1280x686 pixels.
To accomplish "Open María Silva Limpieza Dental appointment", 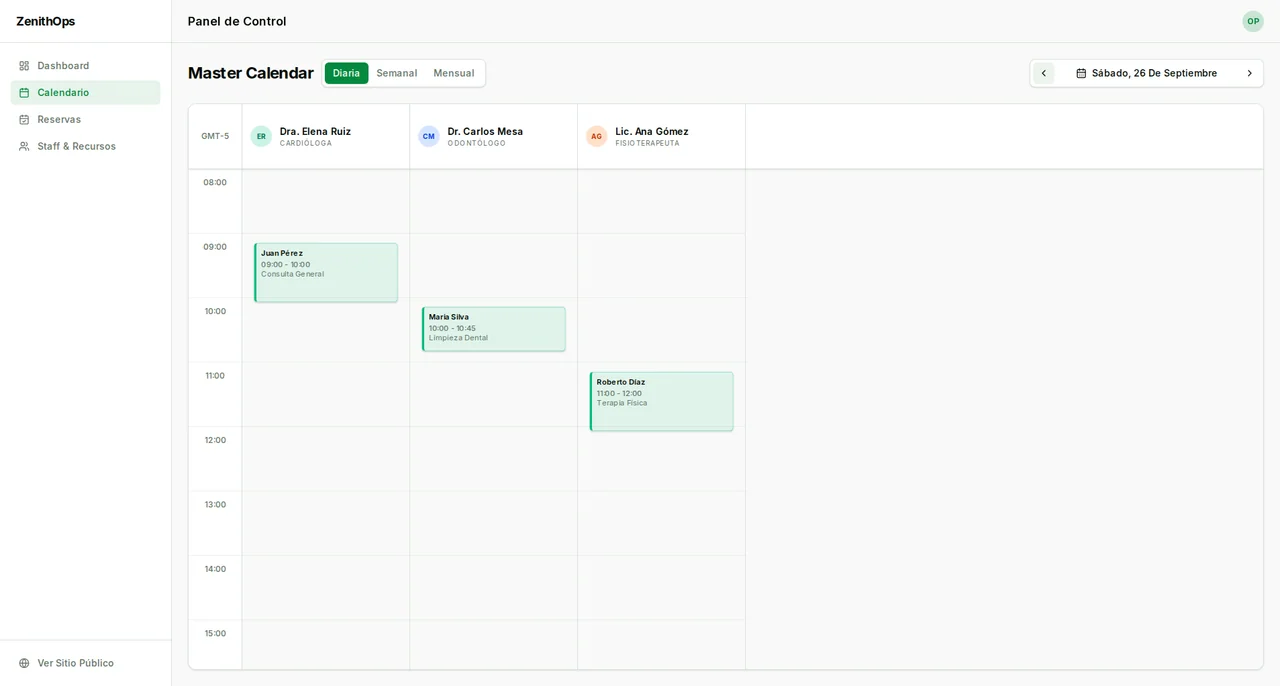I will [494, 329].
